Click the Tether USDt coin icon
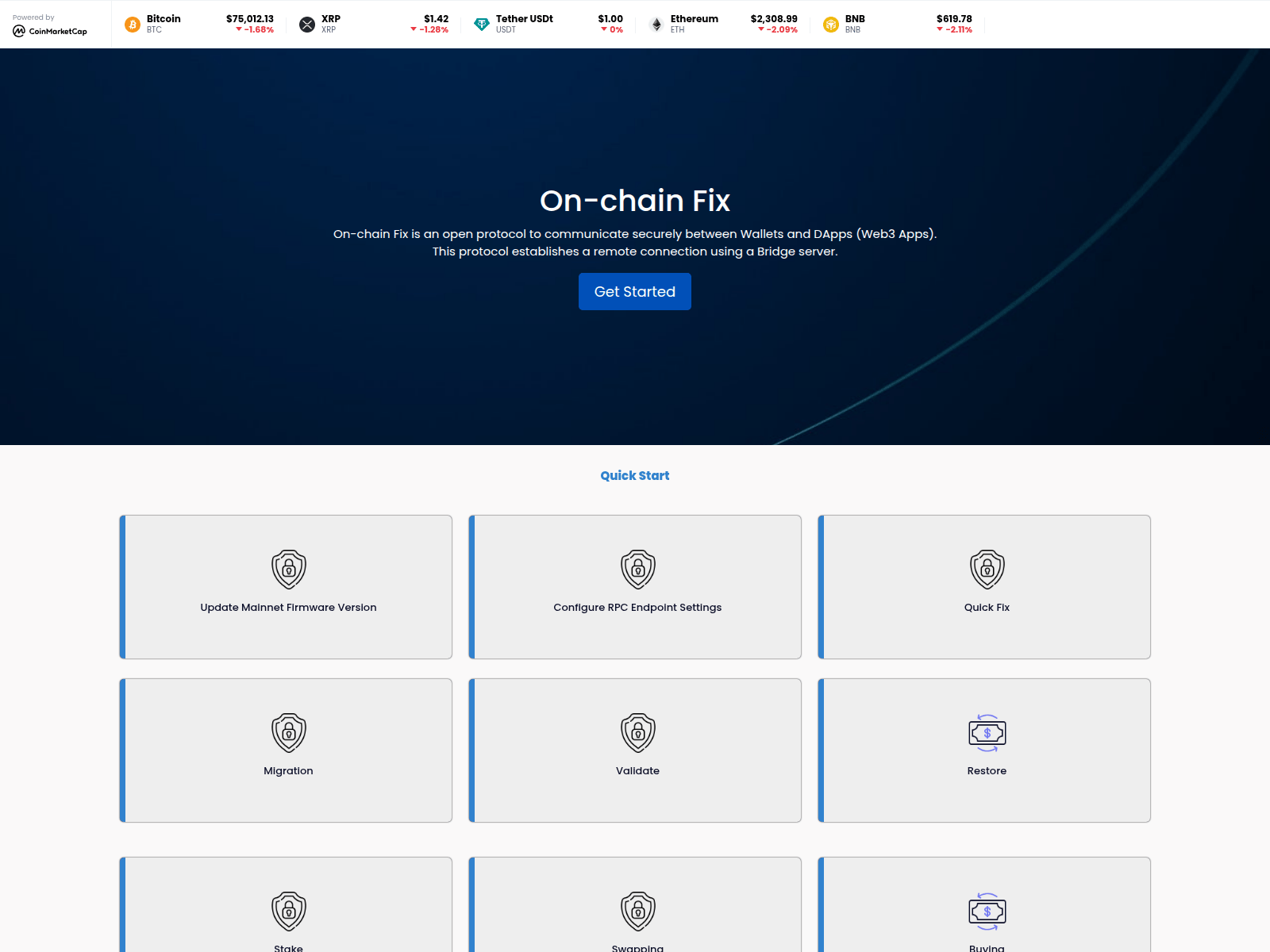 (x=482, y=25)
